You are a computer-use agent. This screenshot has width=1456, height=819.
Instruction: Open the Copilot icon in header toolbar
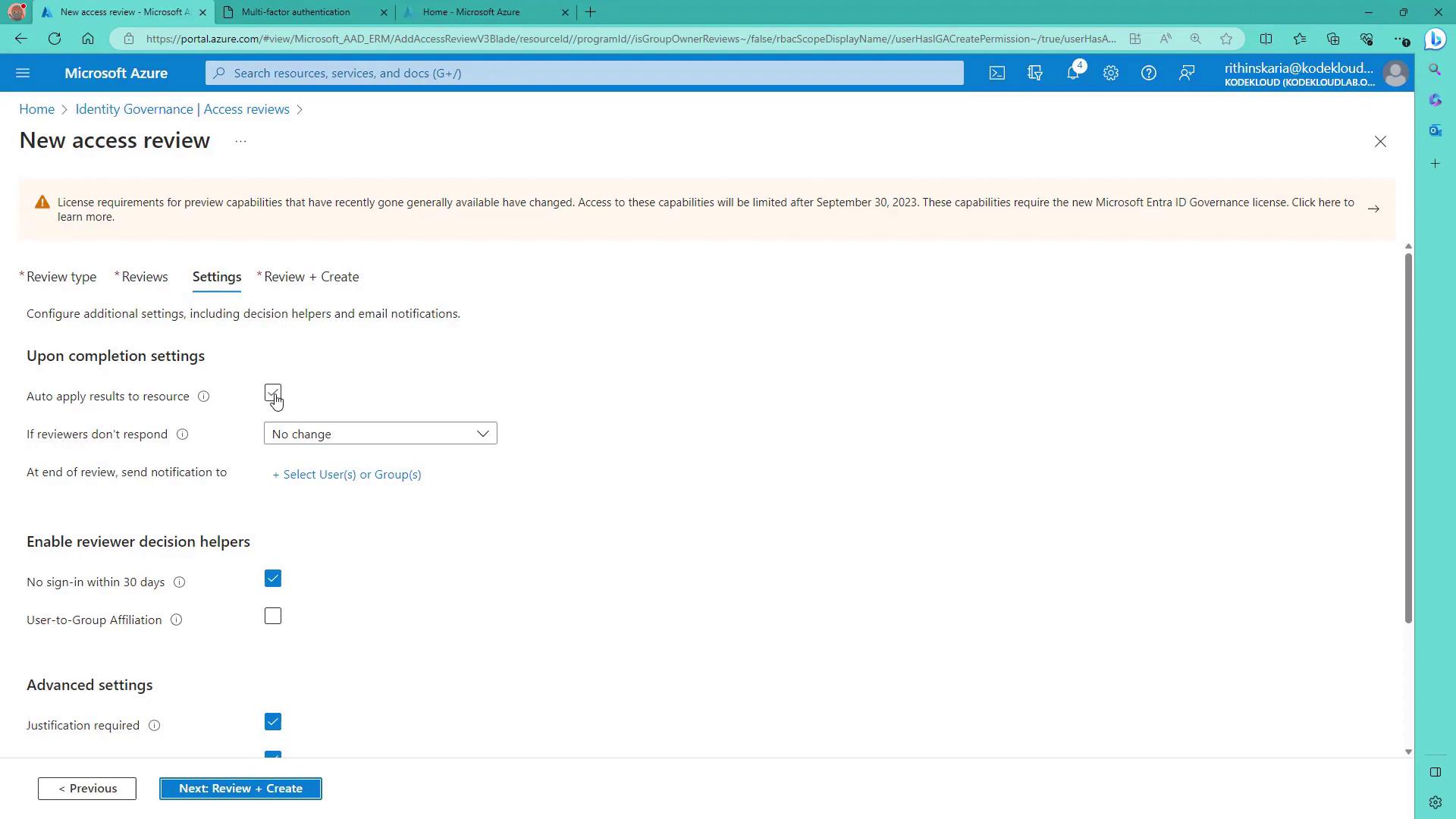pos(1035,73)
